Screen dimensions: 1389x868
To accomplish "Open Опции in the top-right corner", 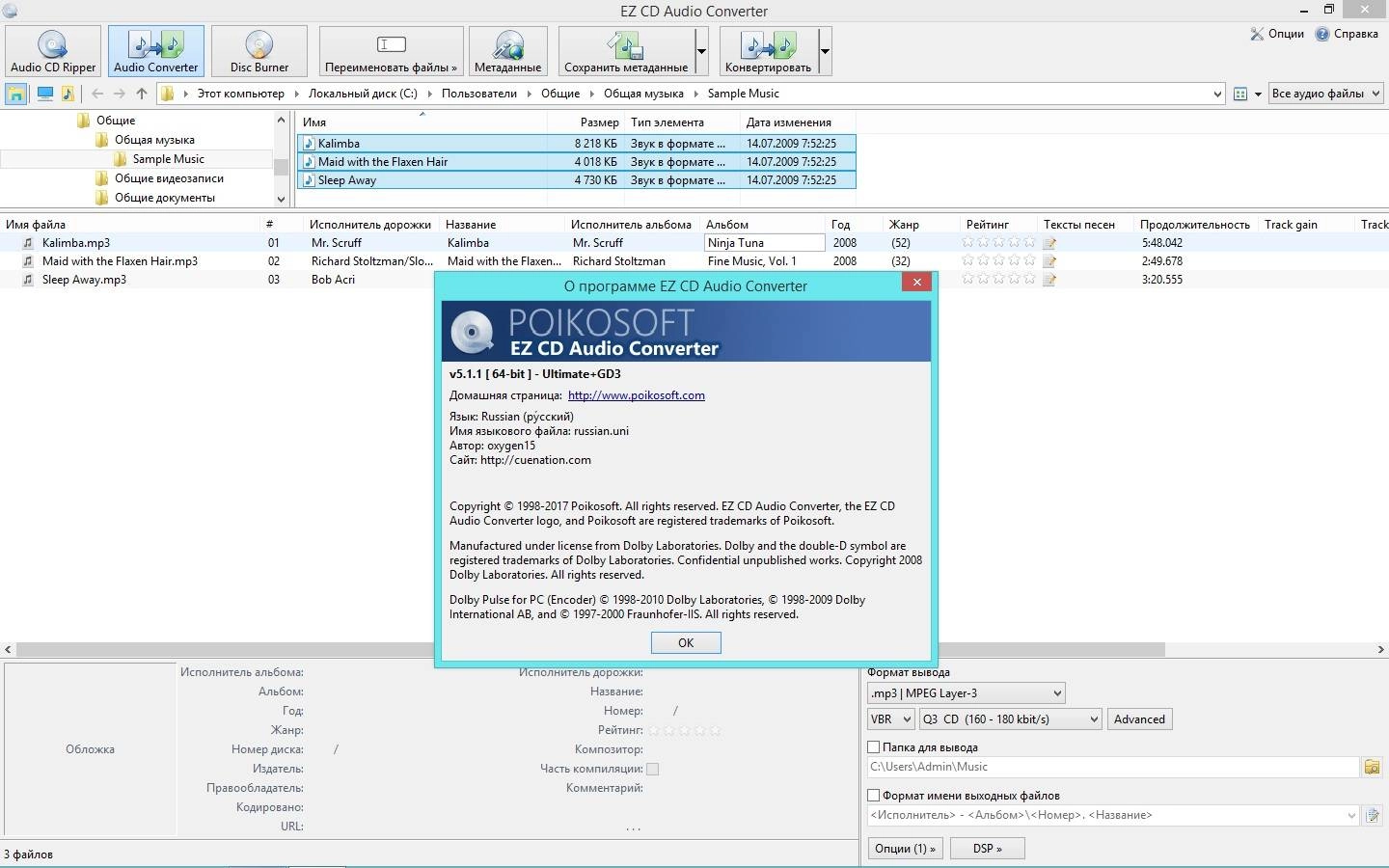I will [x=1276, y=34].
